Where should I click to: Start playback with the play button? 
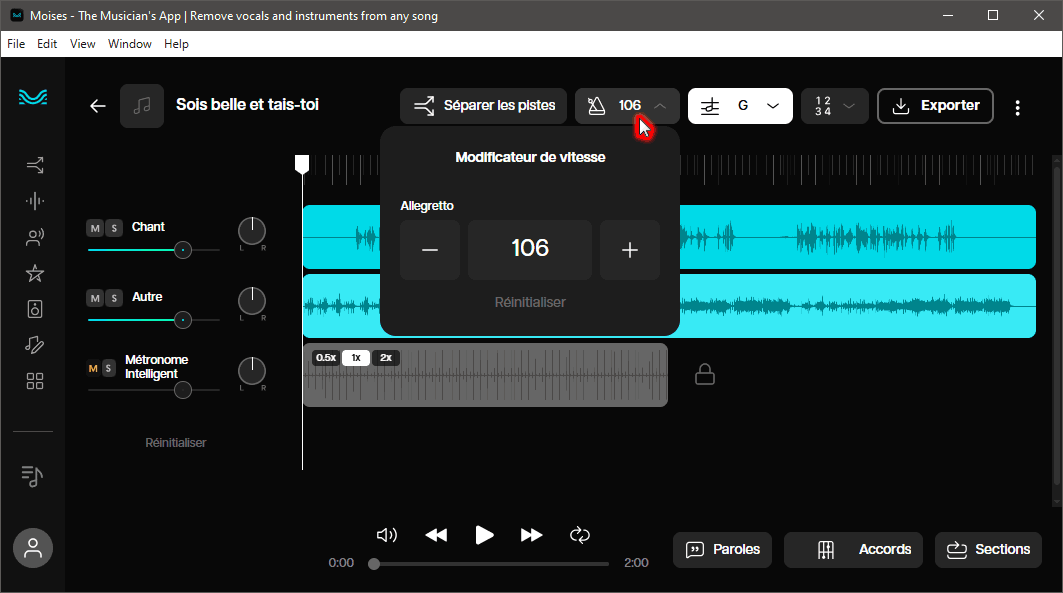point(484,535)
